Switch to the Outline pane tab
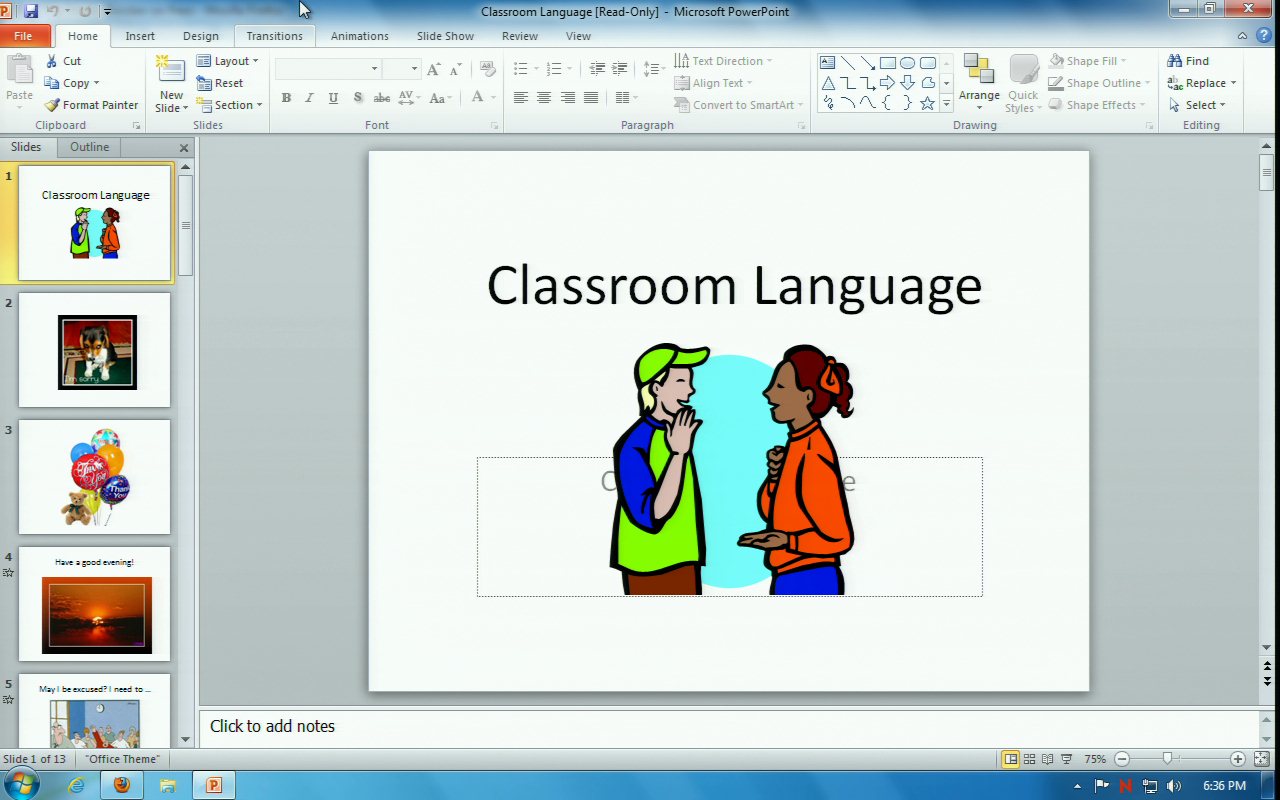Image resolution: width=1280 pixels, height=800 pixels. [89, 147]
